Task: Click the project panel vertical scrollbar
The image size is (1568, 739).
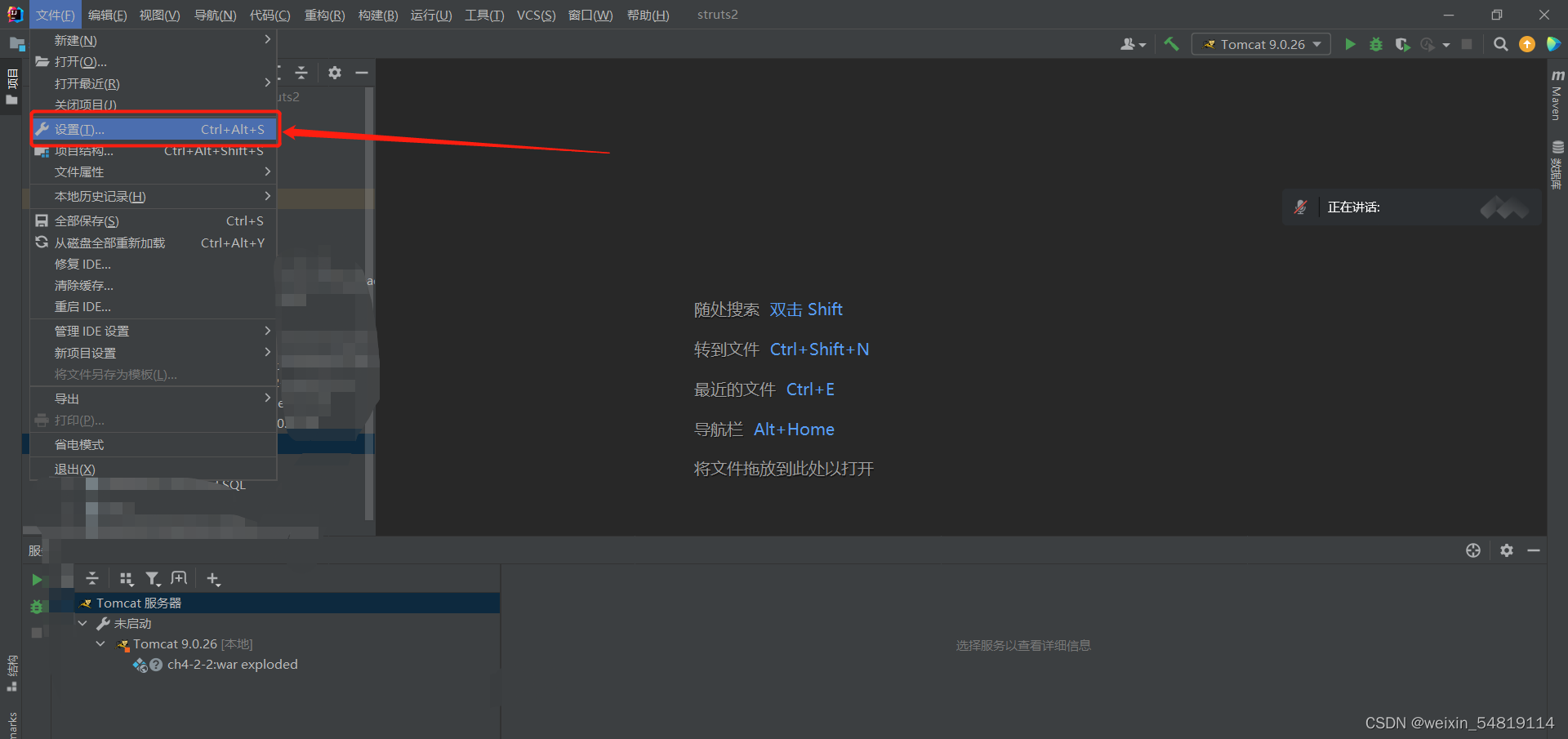Action: 369,302
